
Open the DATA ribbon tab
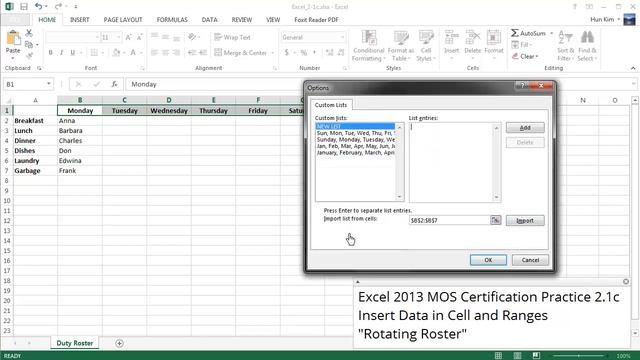(x=209, y=20)
